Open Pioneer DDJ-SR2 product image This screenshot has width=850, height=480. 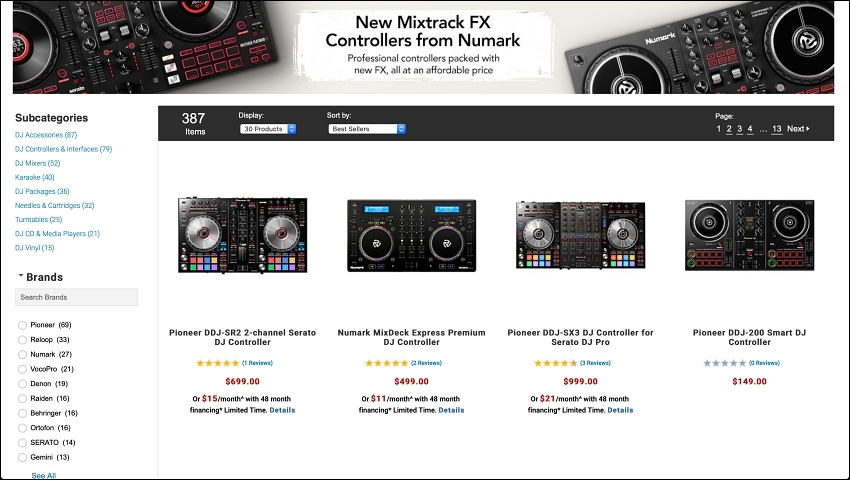pyautogui.click(x=242, y=235)
